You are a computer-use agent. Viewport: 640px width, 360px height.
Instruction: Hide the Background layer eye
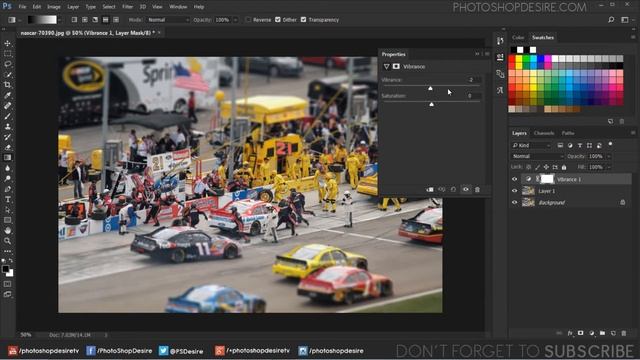514,202
